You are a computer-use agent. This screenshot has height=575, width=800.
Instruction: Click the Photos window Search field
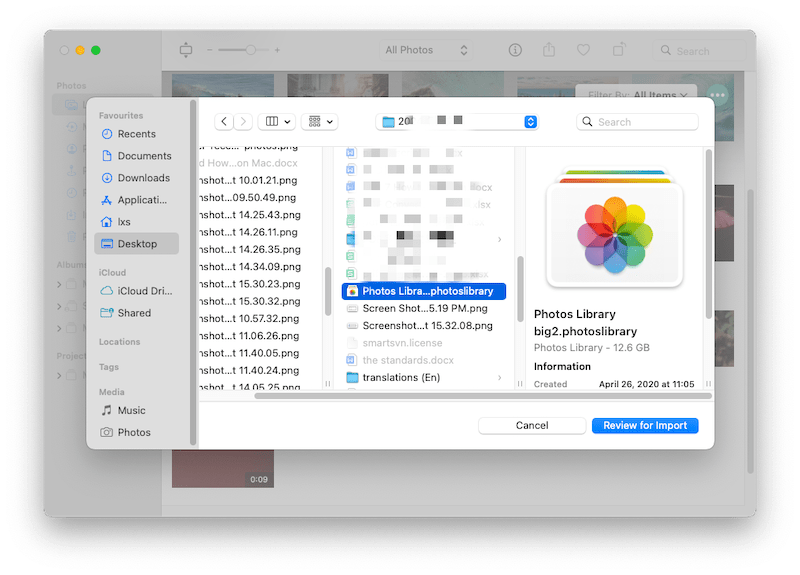click(698, 51)
